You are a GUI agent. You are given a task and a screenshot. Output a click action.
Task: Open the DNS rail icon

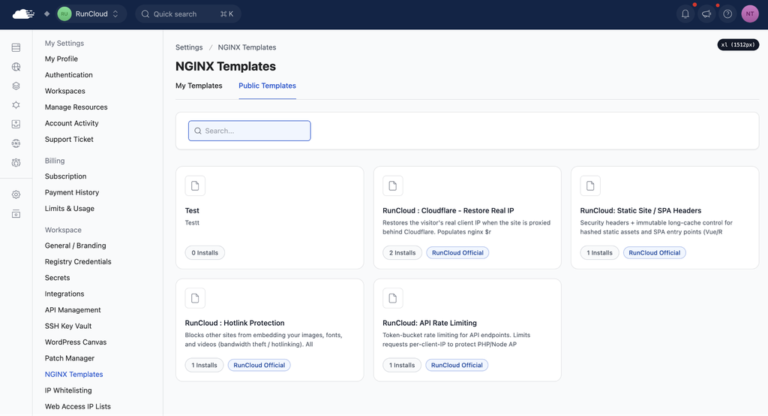(x=16, y=143)
